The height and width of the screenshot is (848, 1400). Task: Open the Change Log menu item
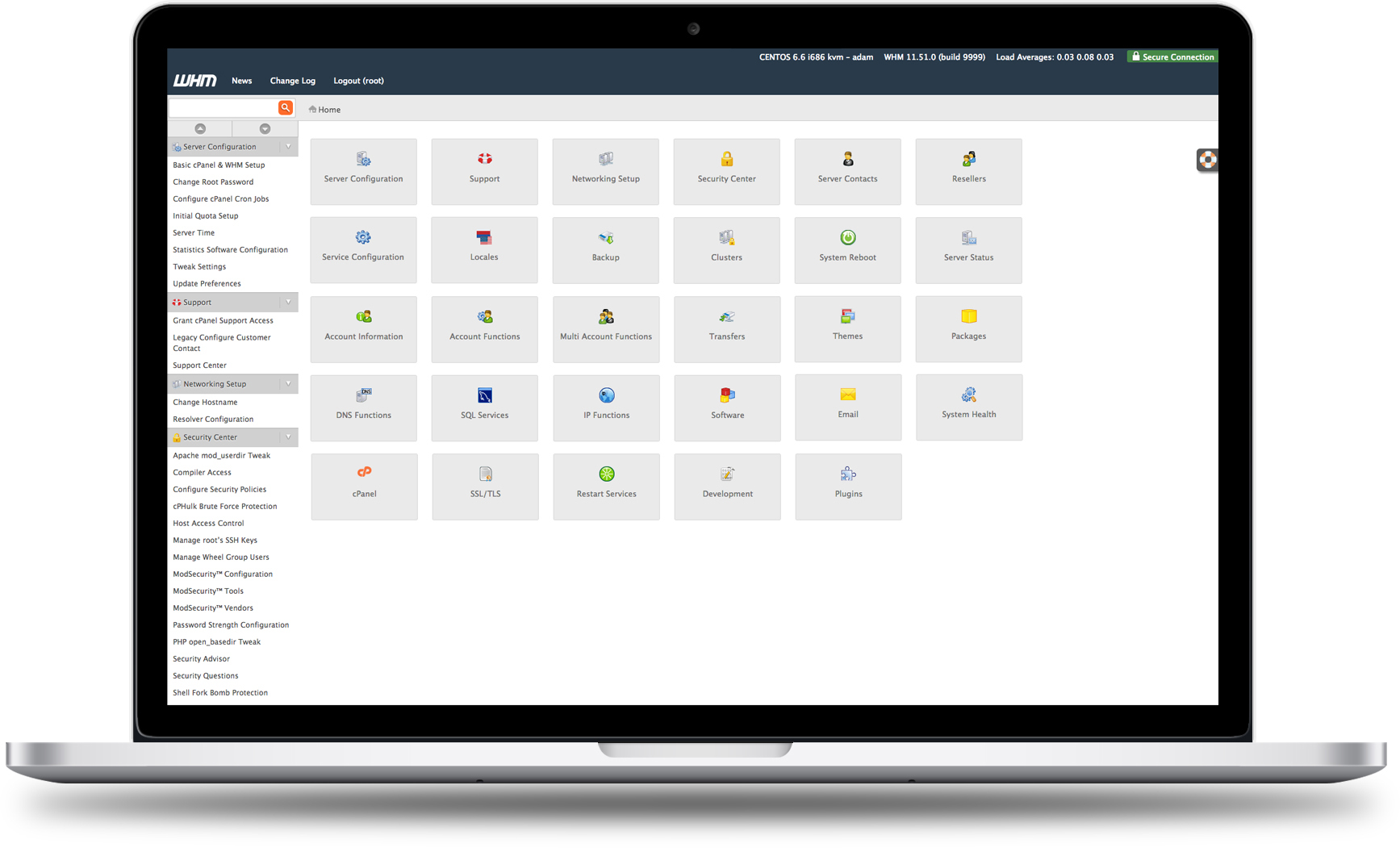click(x=292, y=81)
